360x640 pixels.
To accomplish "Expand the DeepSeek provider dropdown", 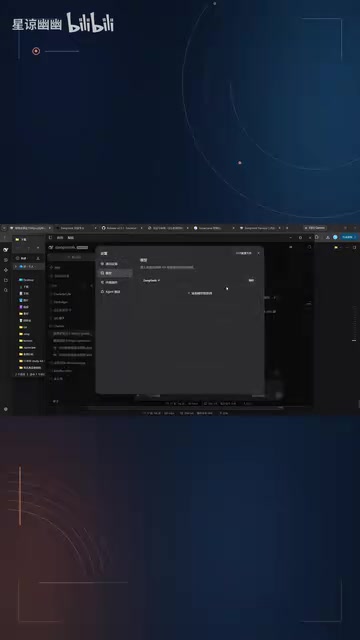I will [151, 280].
